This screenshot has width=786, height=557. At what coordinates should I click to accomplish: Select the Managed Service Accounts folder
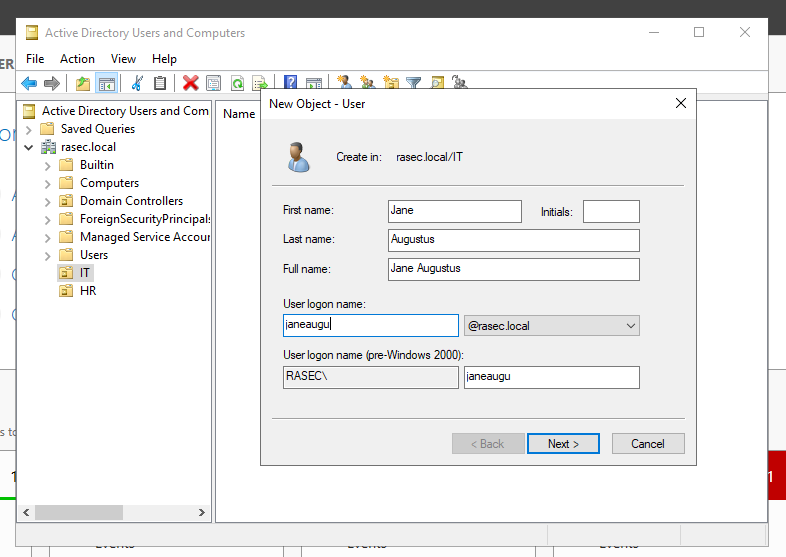click(145, 237)
